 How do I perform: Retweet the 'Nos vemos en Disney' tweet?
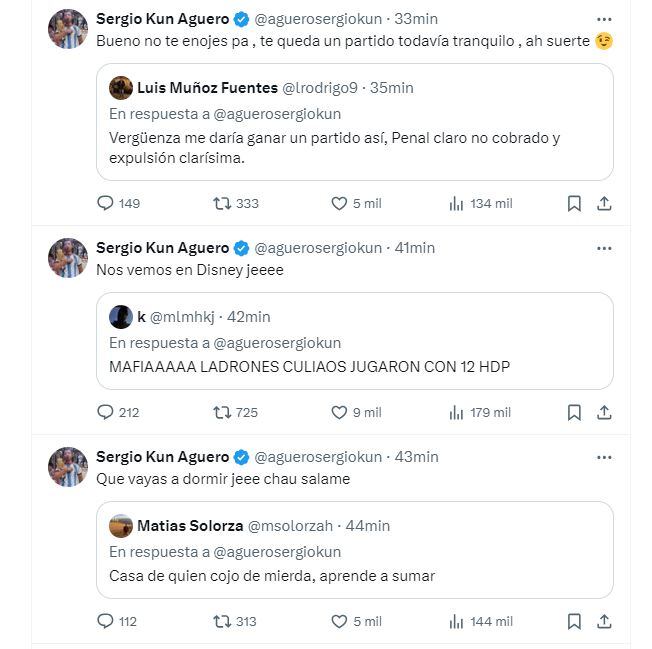[x=223, y=412]
